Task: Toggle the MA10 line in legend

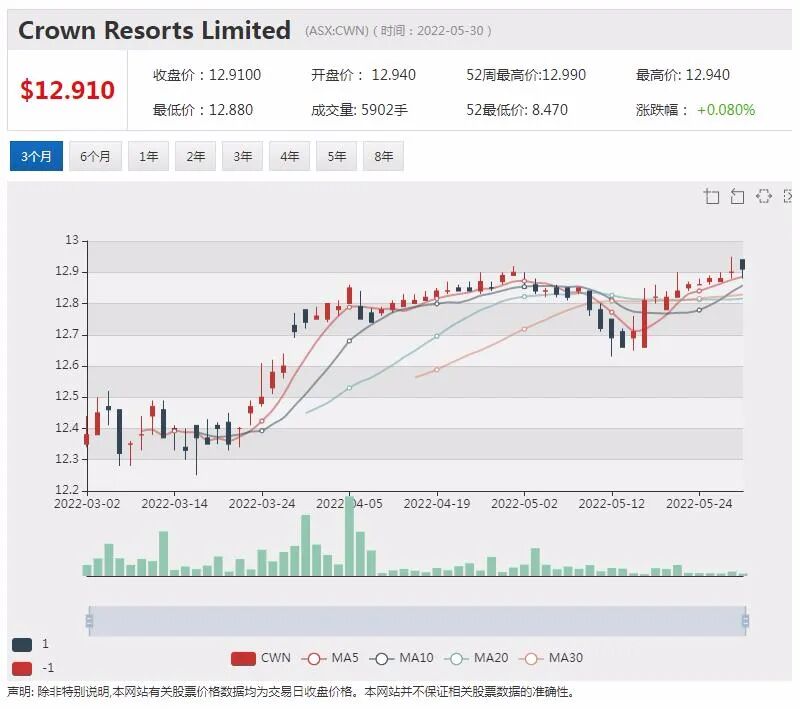Action: (x=402, y=658)
